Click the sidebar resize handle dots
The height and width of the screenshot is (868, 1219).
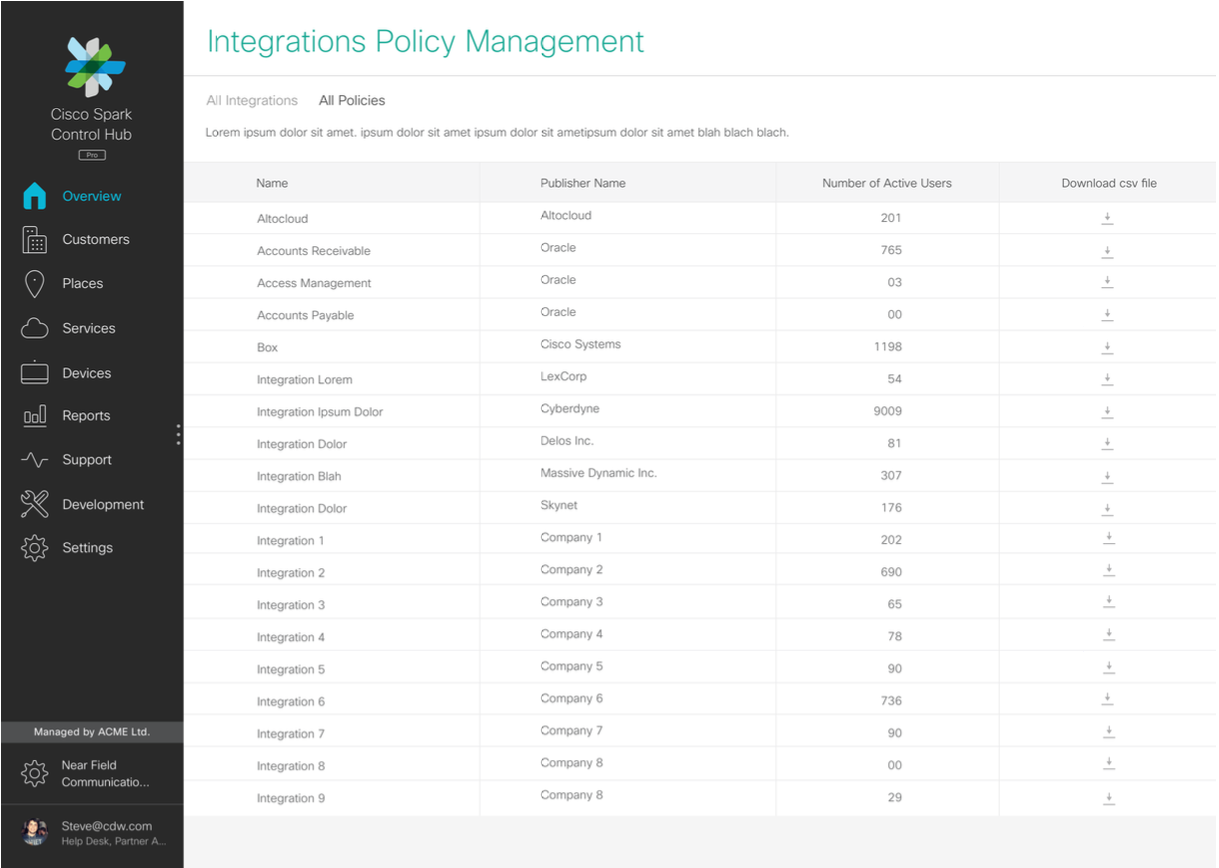(x=178, y=434)
